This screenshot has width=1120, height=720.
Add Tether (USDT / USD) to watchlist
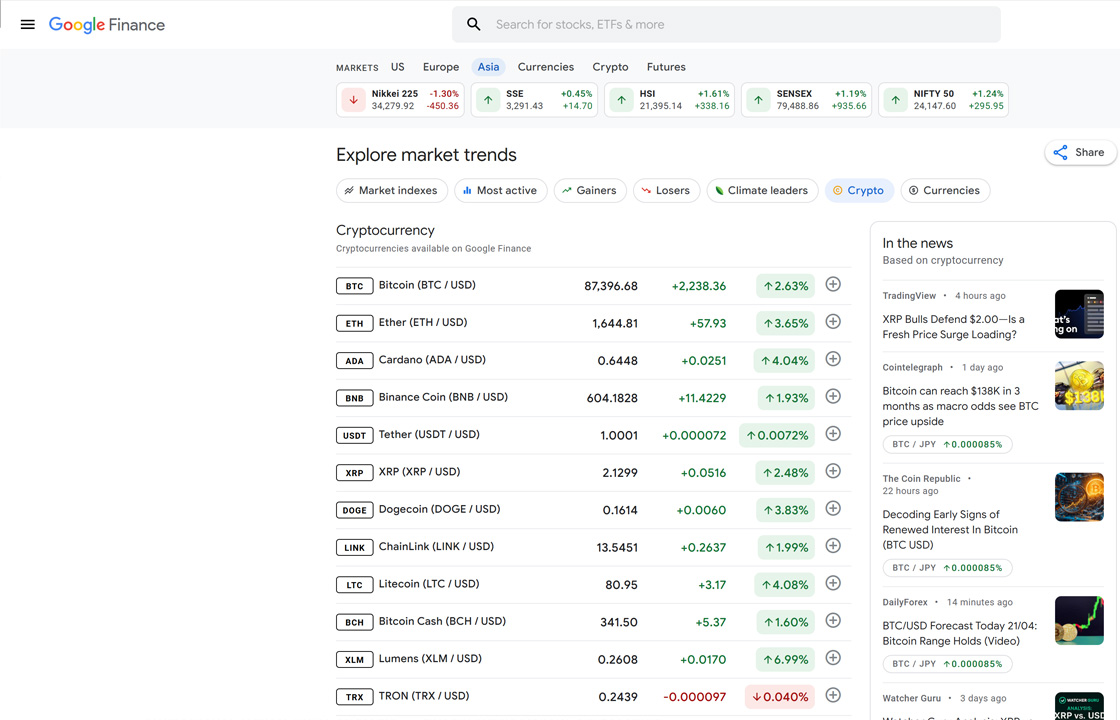pos(833,434)
